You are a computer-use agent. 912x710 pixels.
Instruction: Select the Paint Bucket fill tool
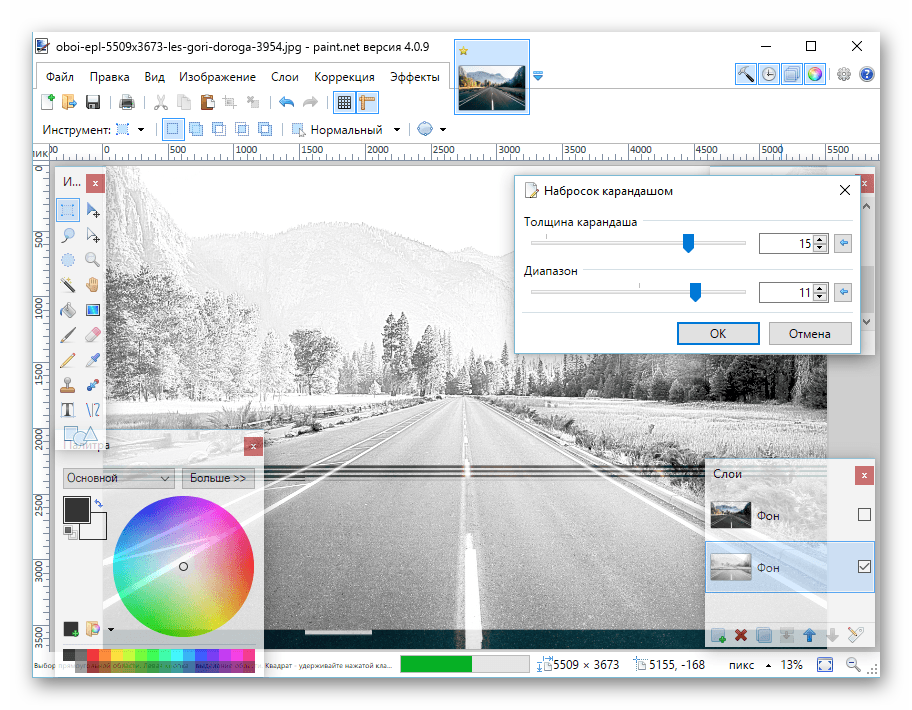click(68, 310)
